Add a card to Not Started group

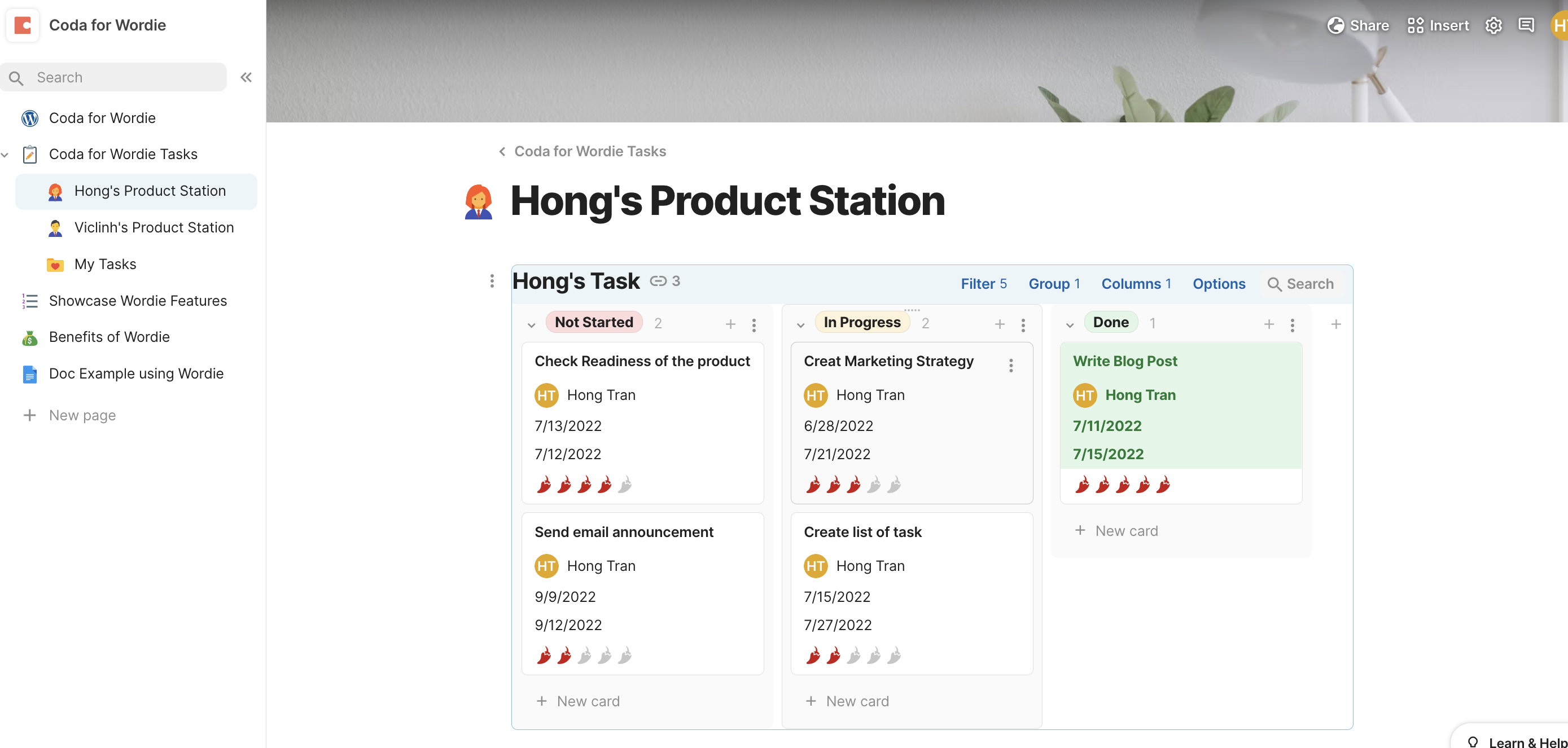pyautogui.click(x=730, y=324)
